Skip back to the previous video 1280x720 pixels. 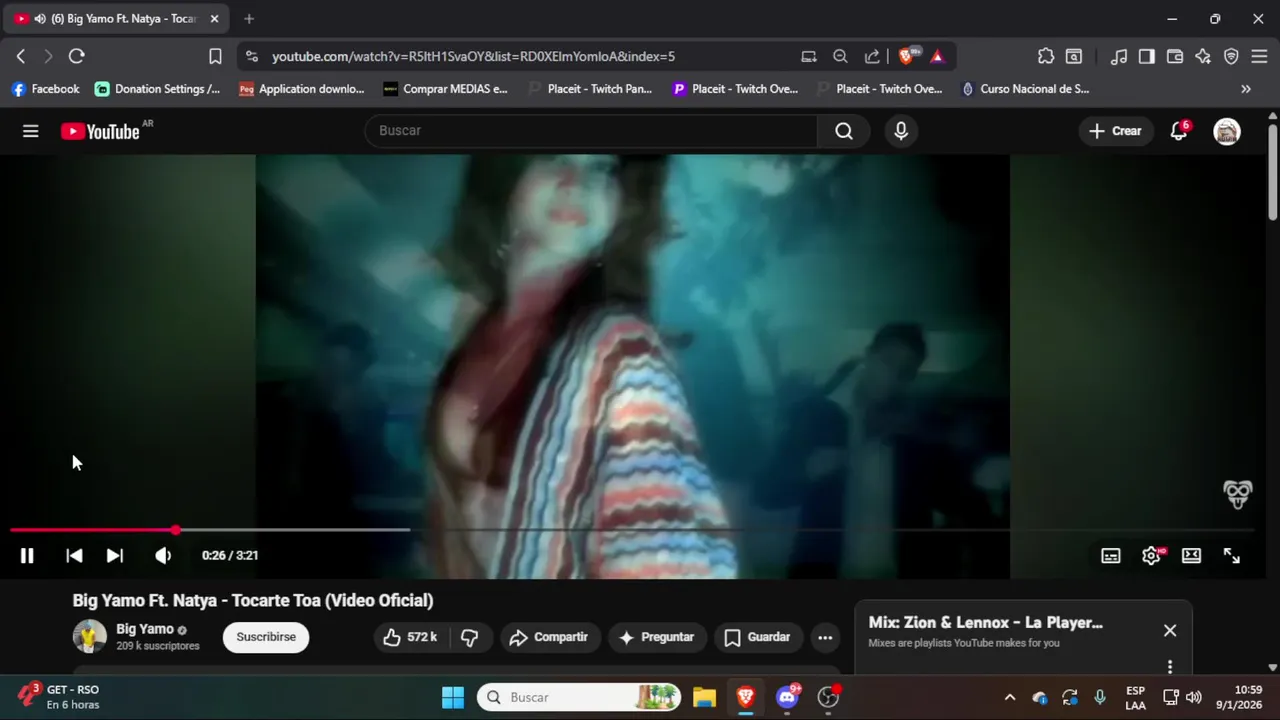click(74, 555)
